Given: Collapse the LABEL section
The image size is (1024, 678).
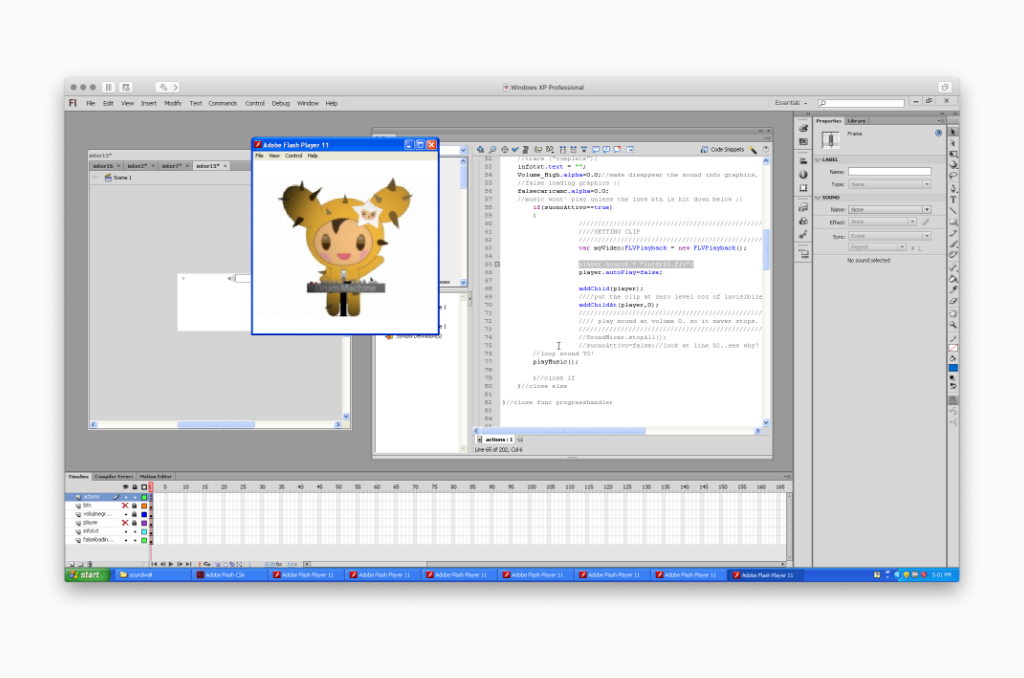Looking at the screenshot, I should 818,159.
